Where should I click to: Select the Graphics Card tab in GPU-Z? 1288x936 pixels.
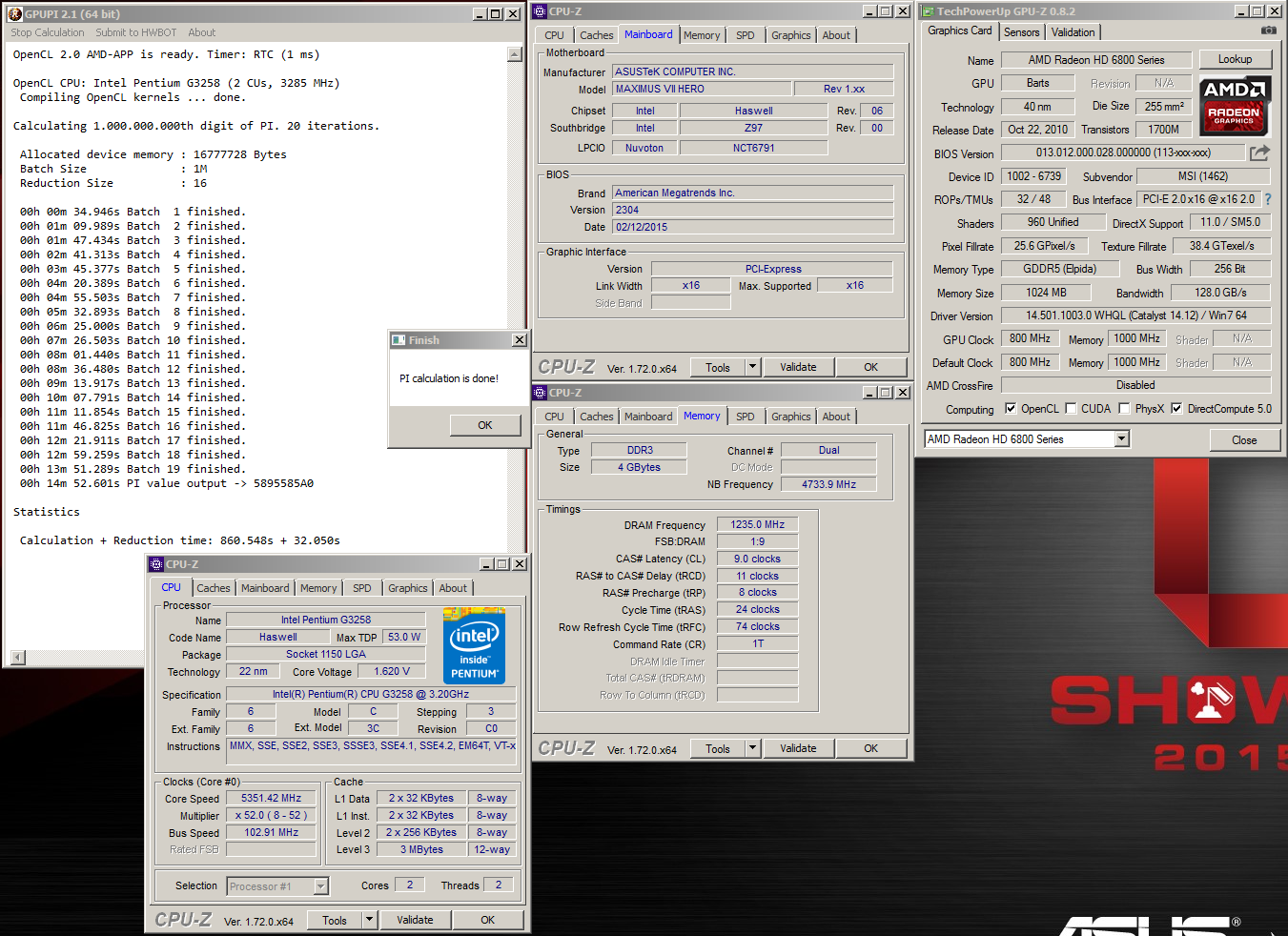tap(960, 31)
